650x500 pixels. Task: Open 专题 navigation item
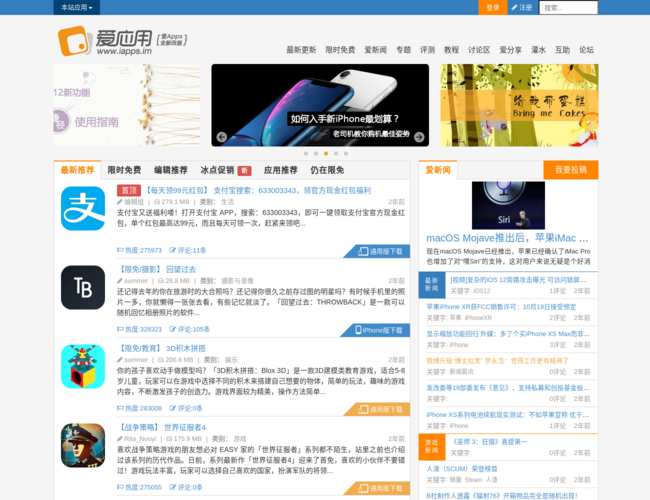[x=403, y=50]
